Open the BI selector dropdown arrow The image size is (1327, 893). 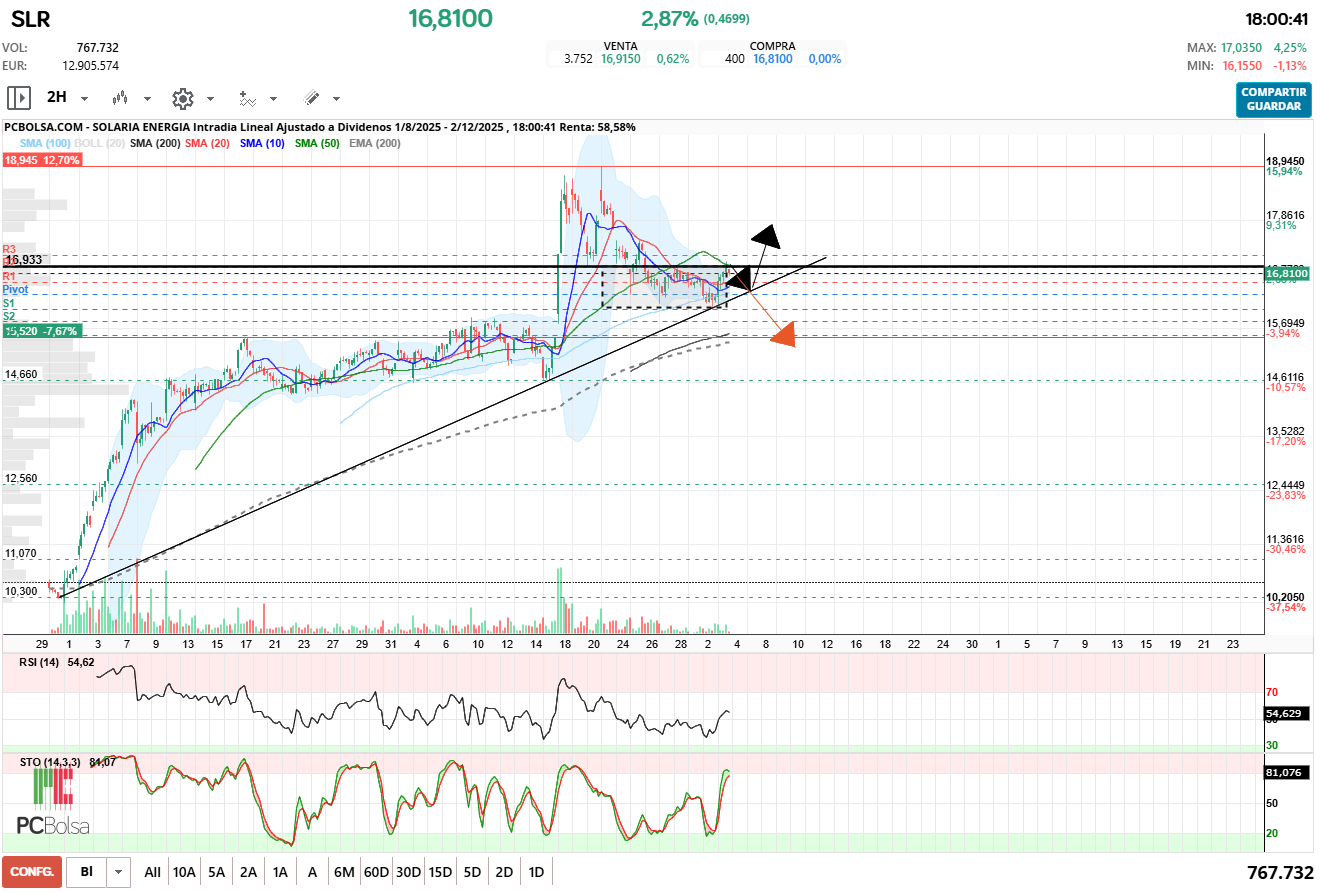(119, 872)
